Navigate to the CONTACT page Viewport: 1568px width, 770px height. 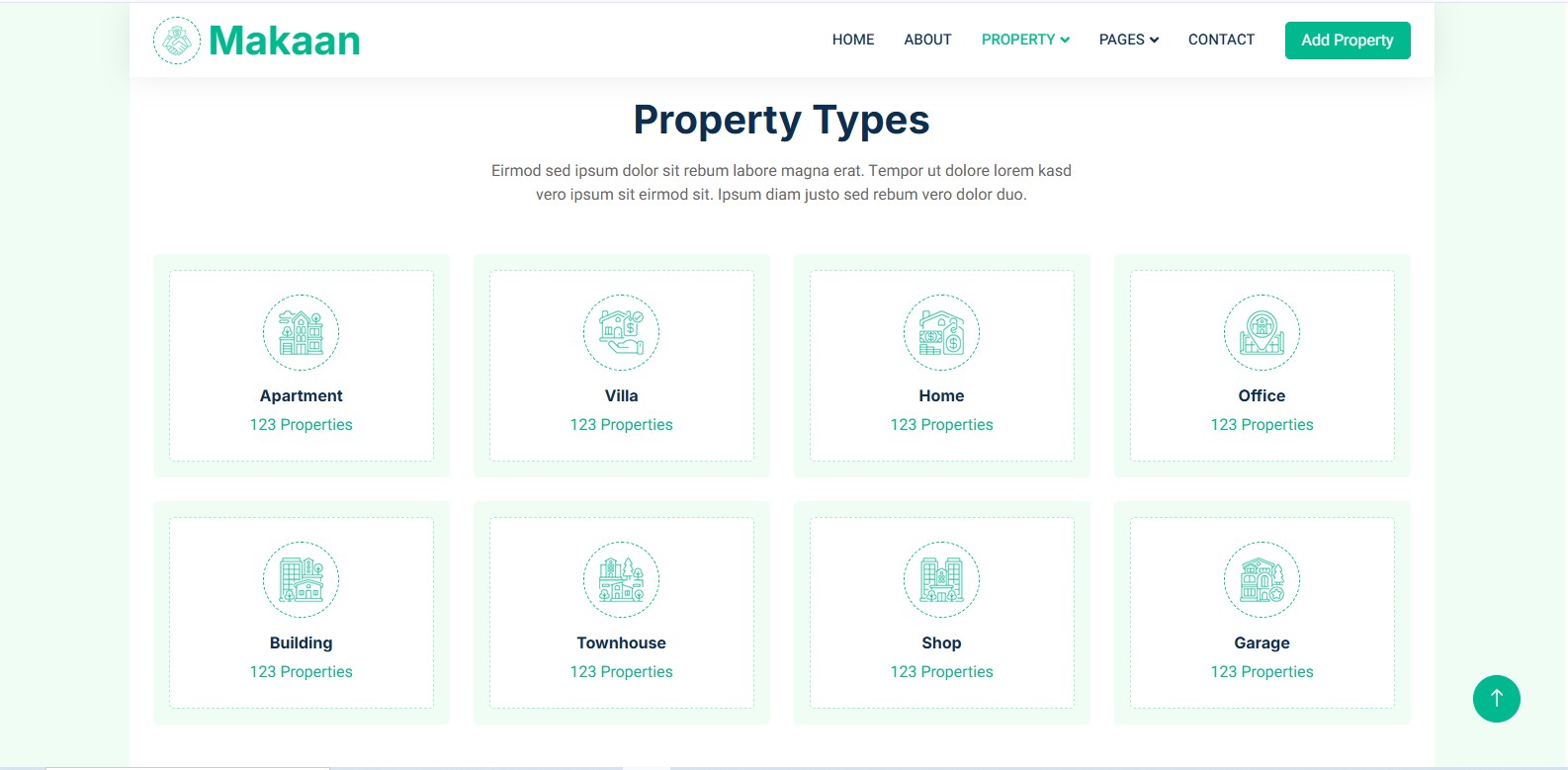(x=1221, y=40)
